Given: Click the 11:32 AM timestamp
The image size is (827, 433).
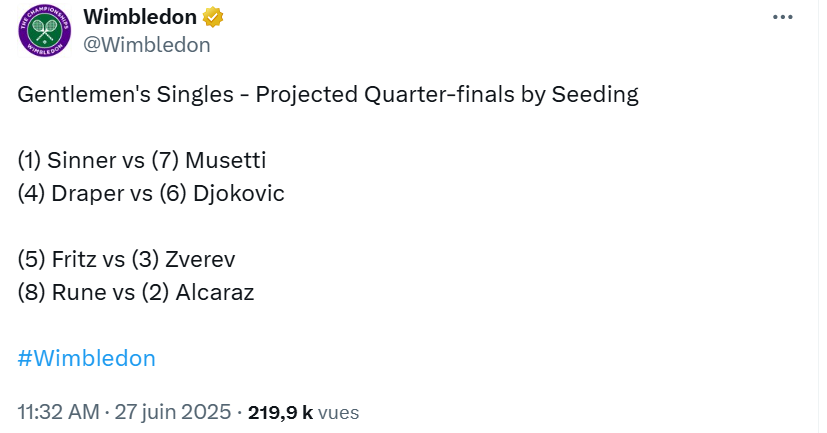Looking at the screenshot, I should point(59,412).
